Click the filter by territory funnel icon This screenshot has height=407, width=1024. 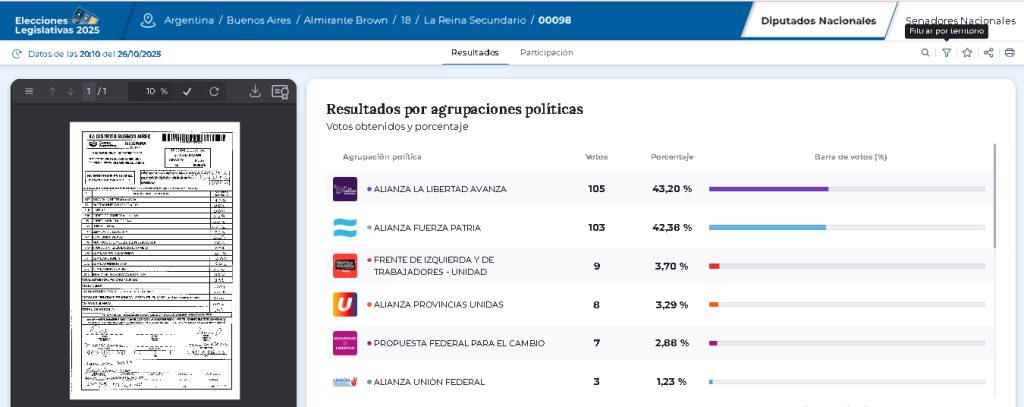[x=946, y=53]
